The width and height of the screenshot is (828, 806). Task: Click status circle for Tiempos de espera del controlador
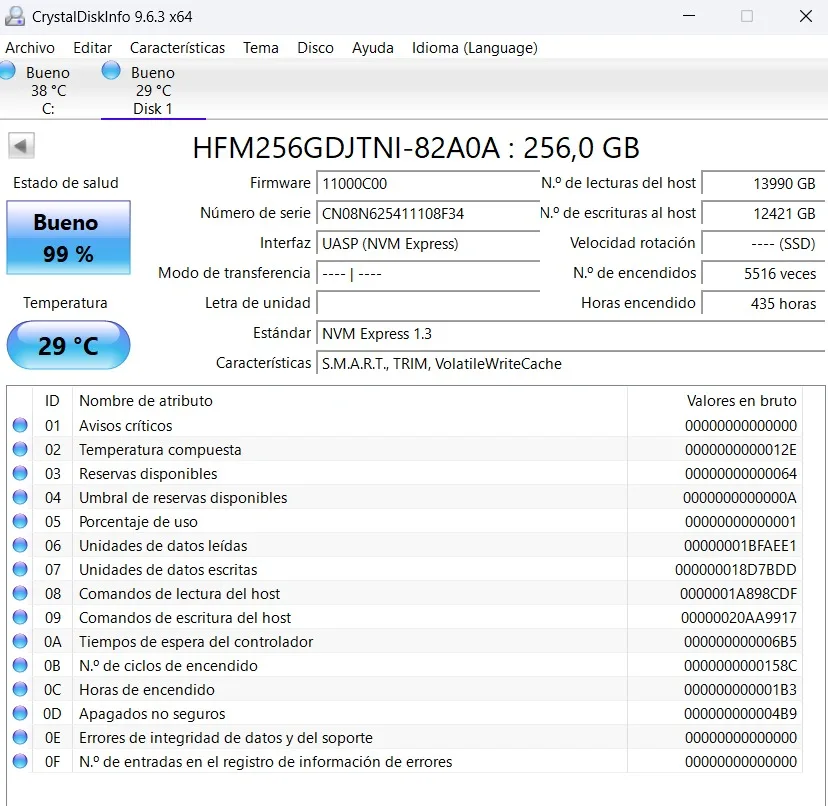point(20,641)
